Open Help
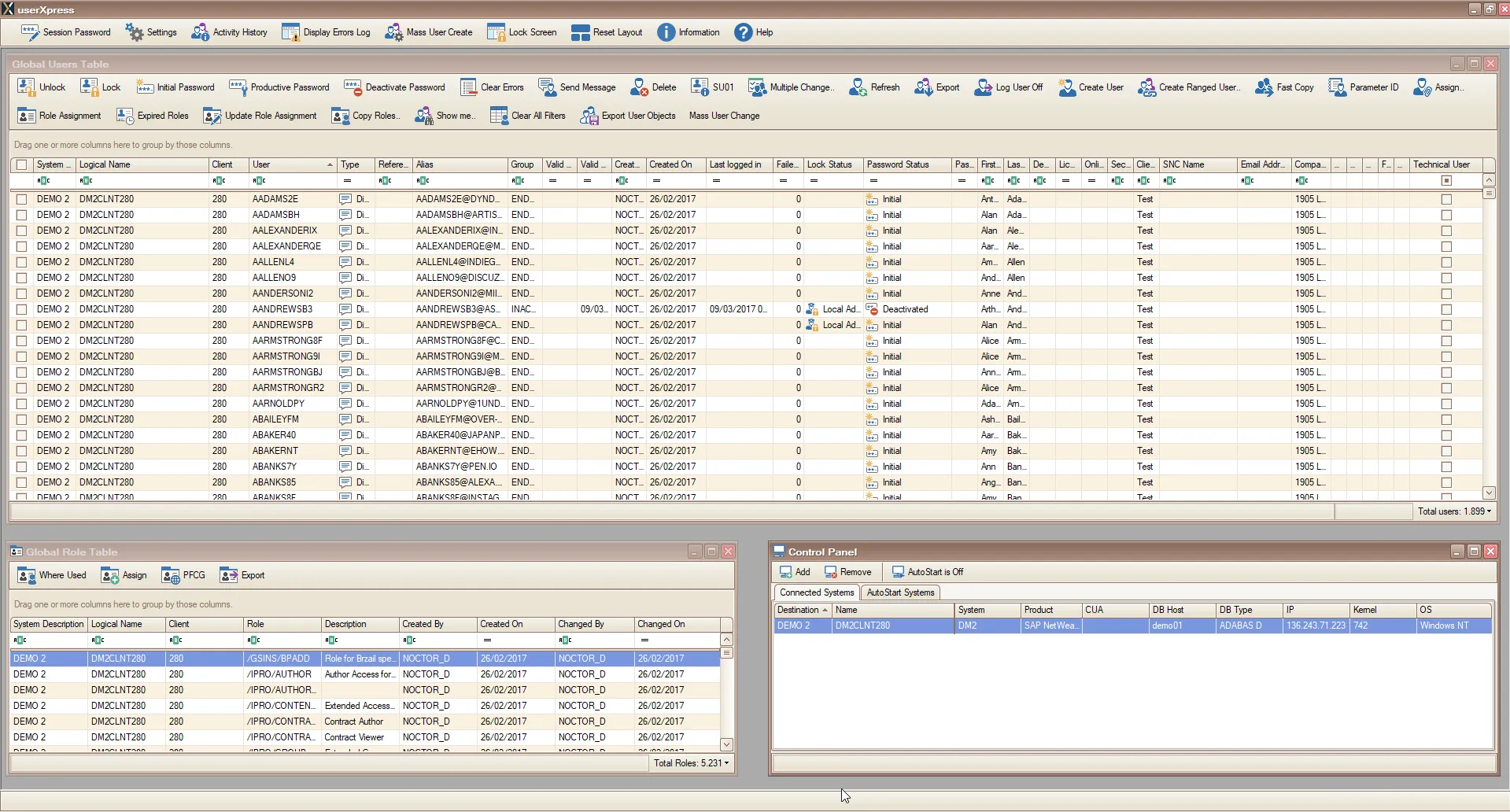This screenshot has width=1510, height=812. tap(754, 32)
